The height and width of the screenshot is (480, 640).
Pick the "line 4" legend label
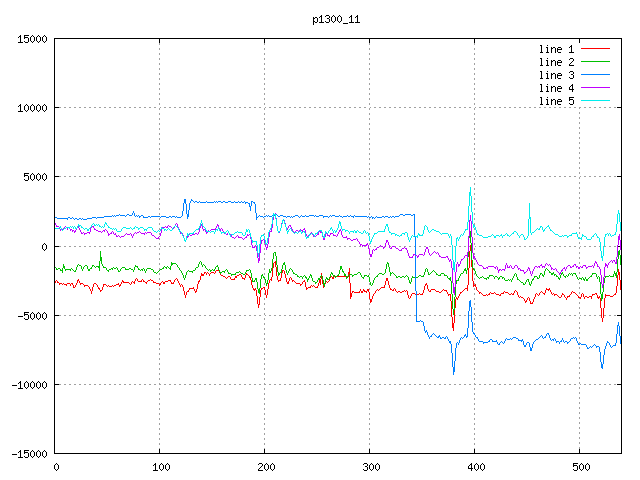pos(557,88)
